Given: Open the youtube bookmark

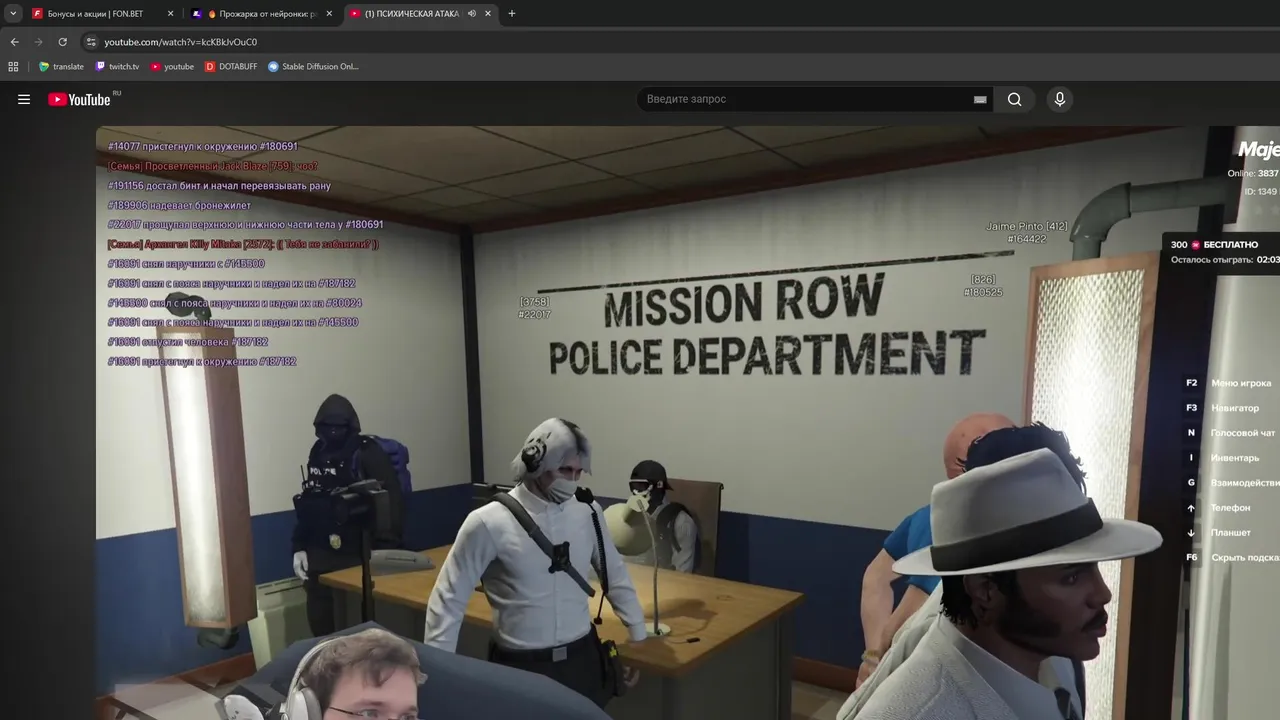Looking at the screenshot, I should (172, 67).
